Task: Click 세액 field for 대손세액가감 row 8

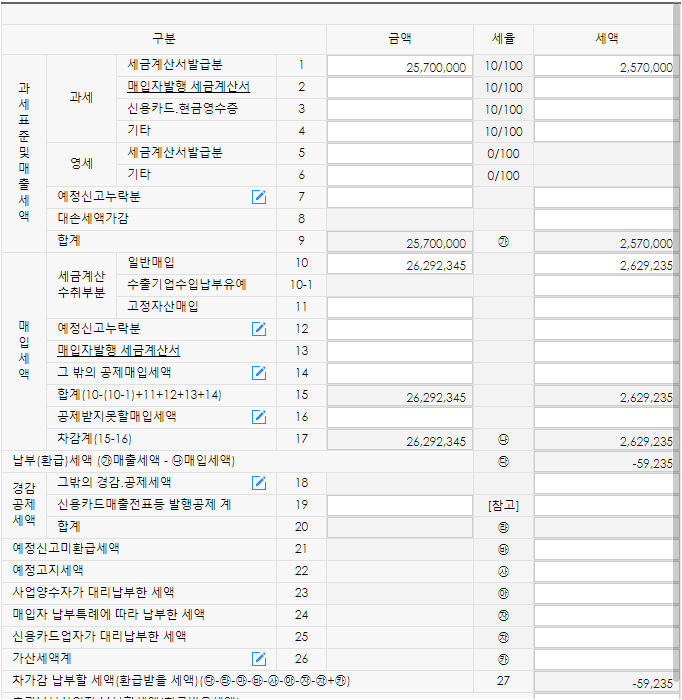Action: tap(605, 219)
